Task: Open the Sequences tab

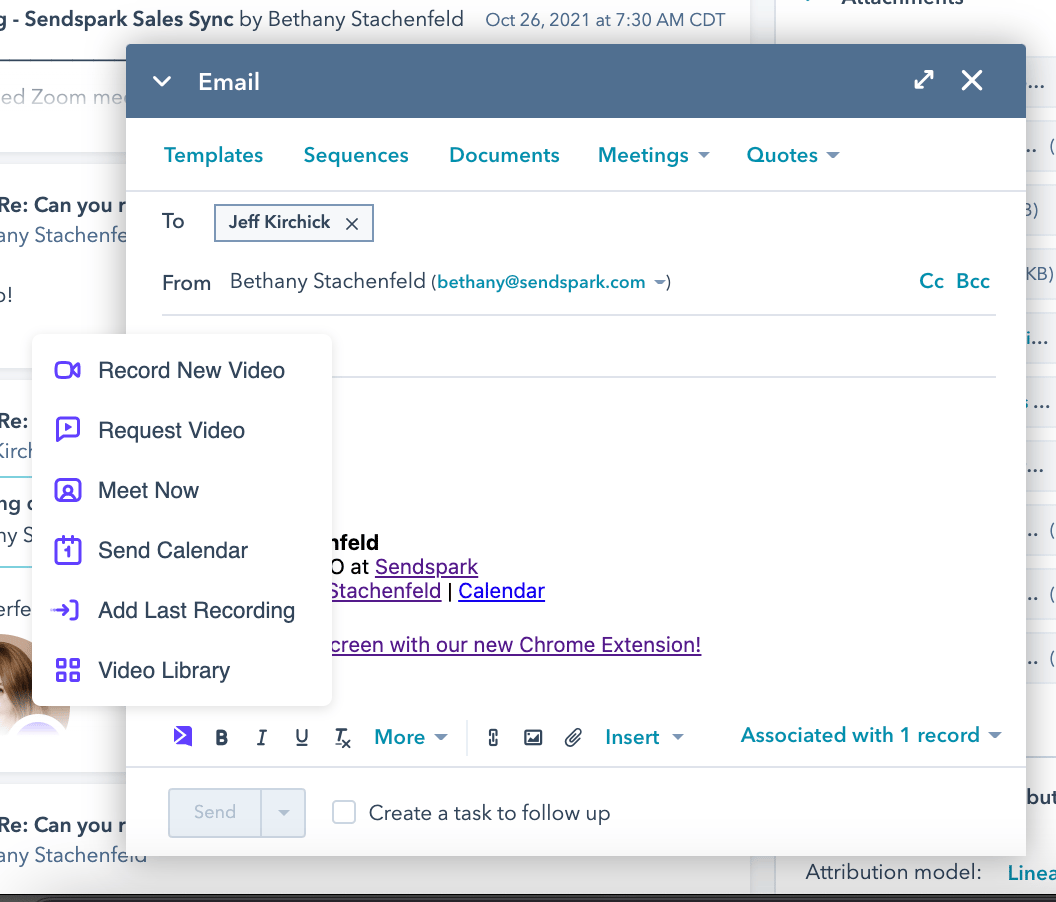Action: (x=356, y=155)
